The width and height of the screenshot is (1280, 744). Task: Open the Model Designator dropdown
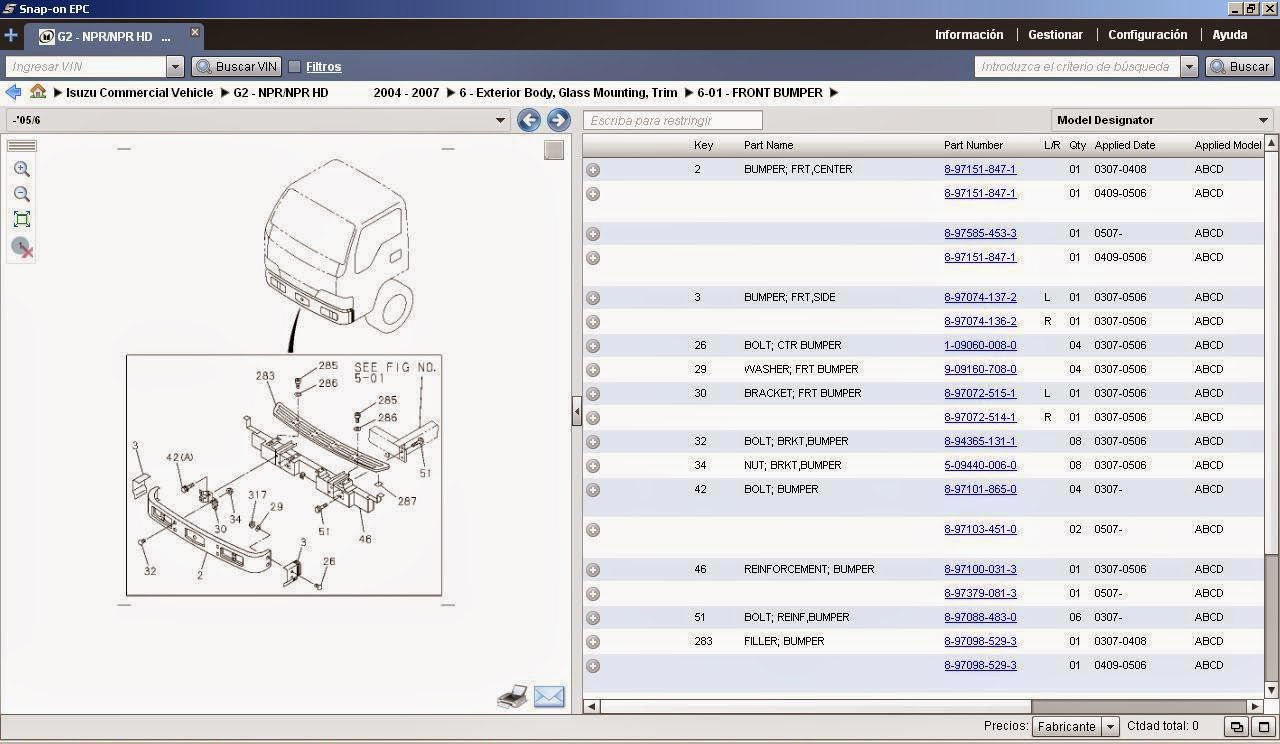1162,120
